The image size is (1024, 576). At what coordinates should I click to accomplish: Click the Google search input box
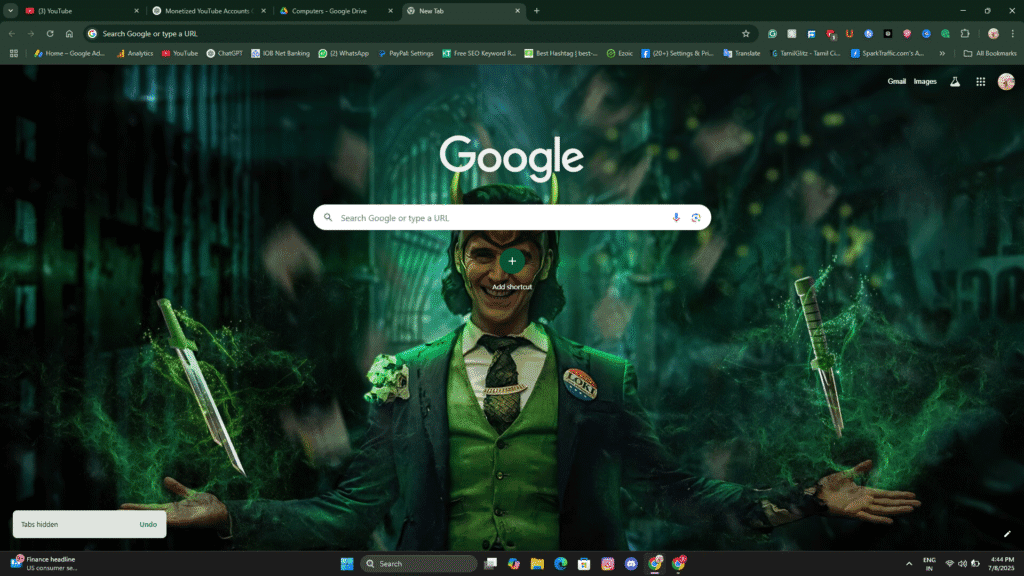(x=500, y=218)
